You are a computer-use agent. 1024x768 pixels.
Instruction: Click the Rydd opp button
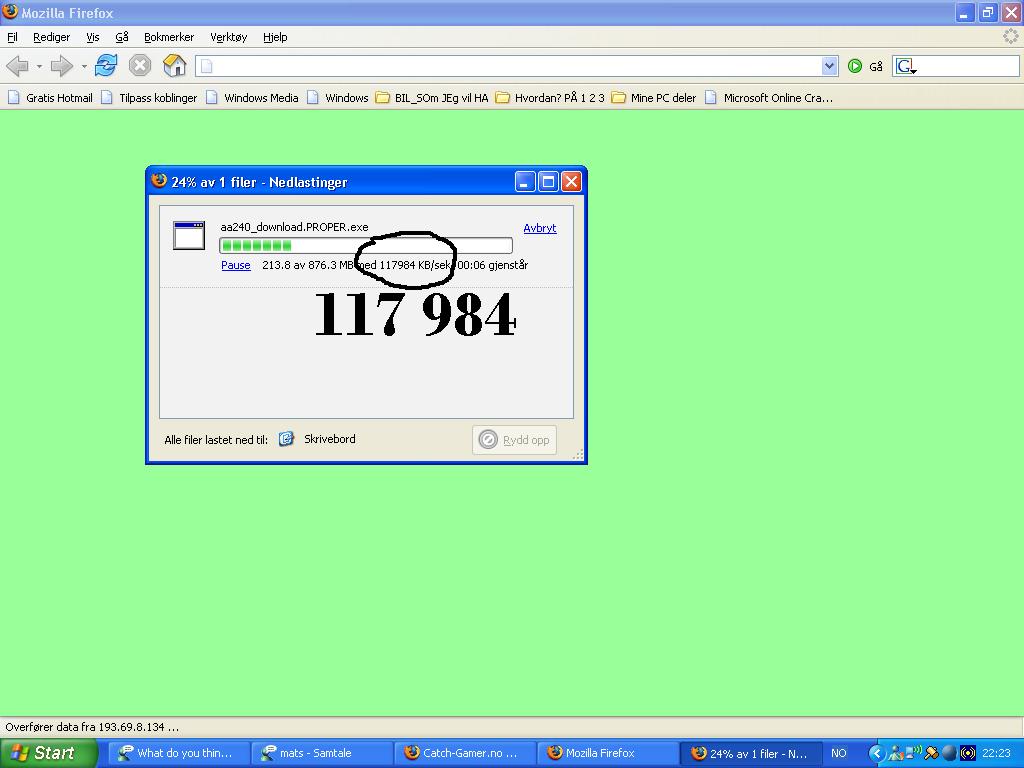[515, 440]
